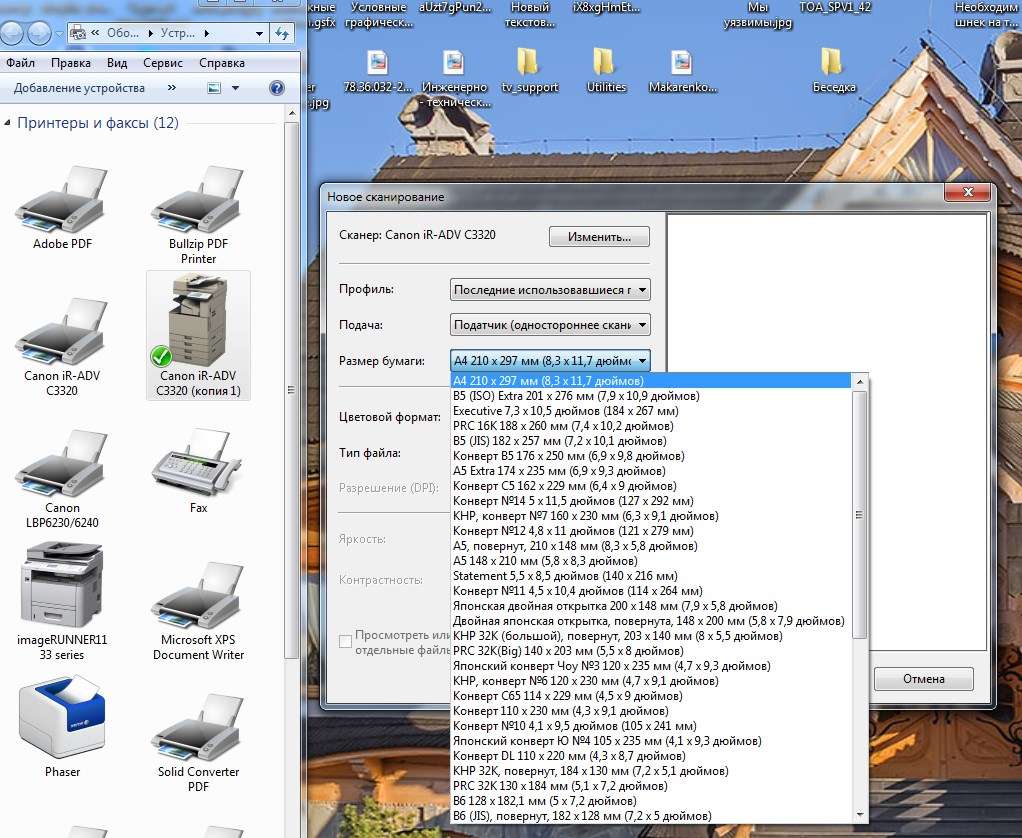Choose A5 148 x 210 мм size
The width and height of the screenshot is (1022, 838).
[x=651, y=560]
